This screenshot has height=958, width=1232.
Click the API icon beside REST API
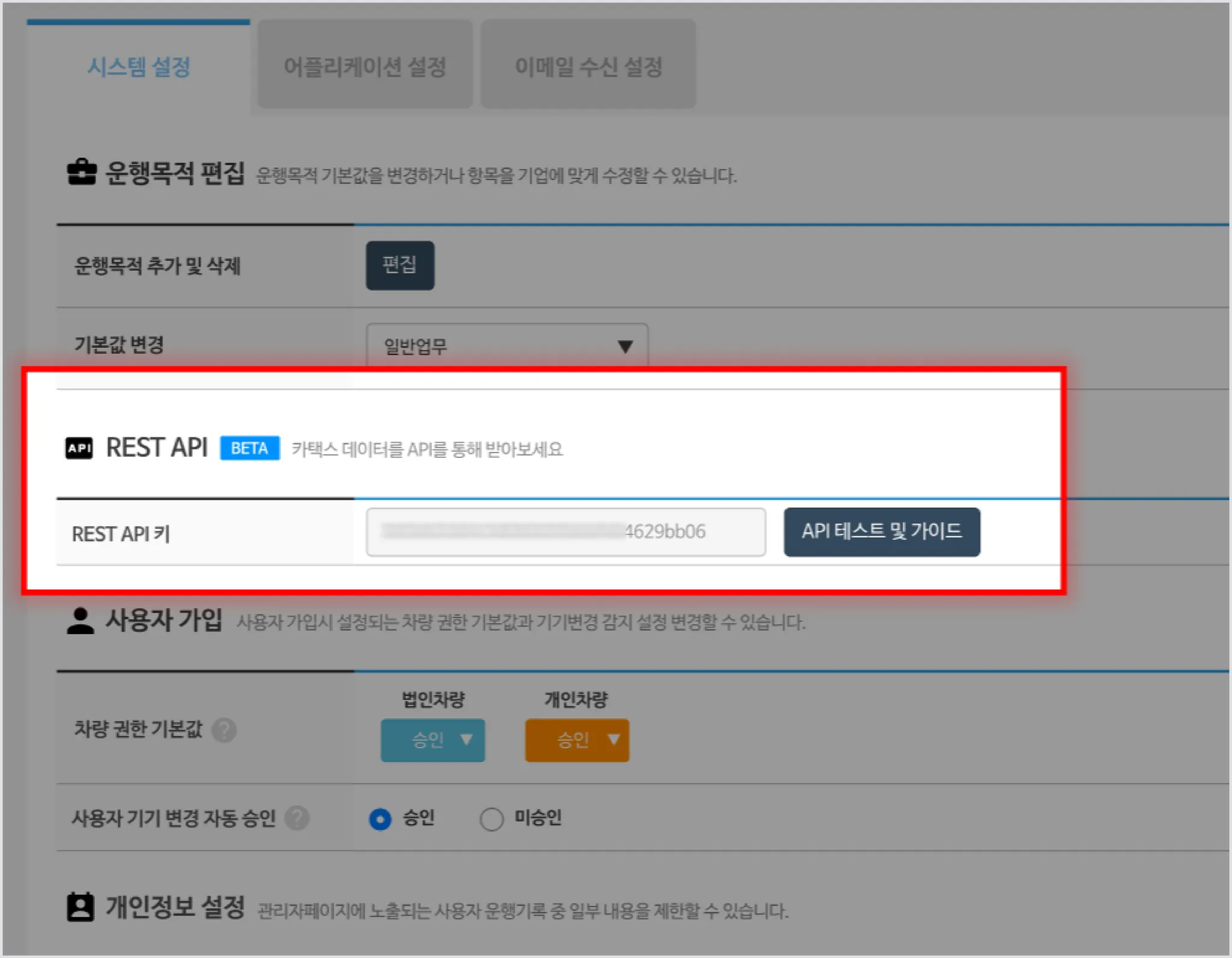(79, 448)
